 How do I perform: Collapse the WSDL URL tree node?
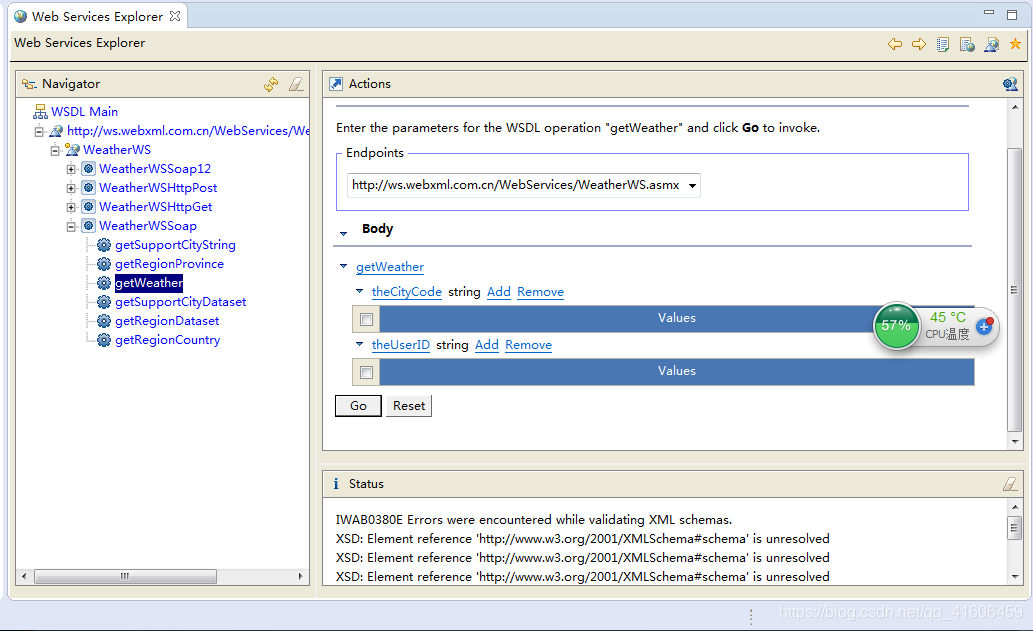(x=40, y=131)
